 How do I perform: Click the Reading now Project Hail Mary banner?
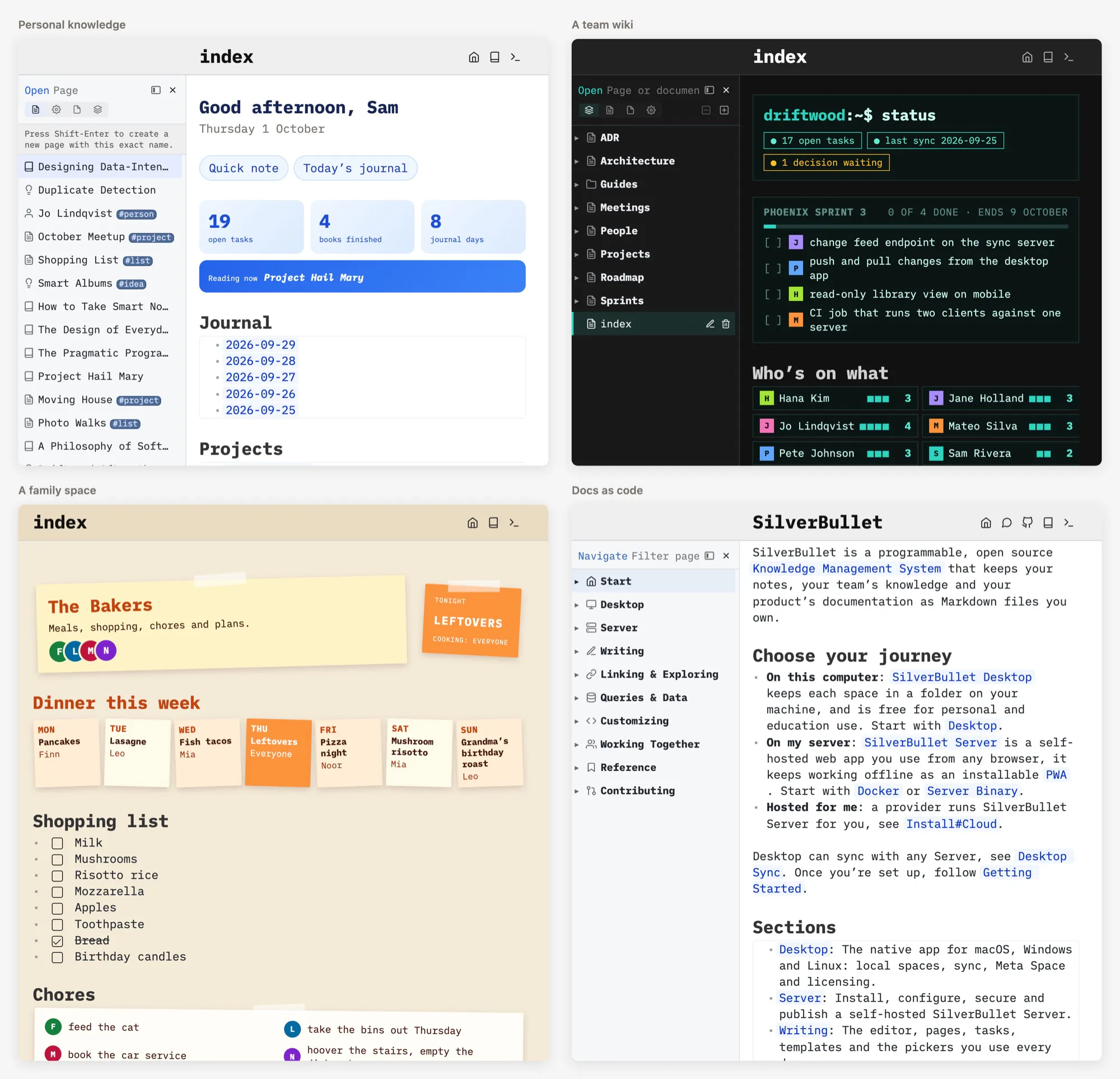362,277
